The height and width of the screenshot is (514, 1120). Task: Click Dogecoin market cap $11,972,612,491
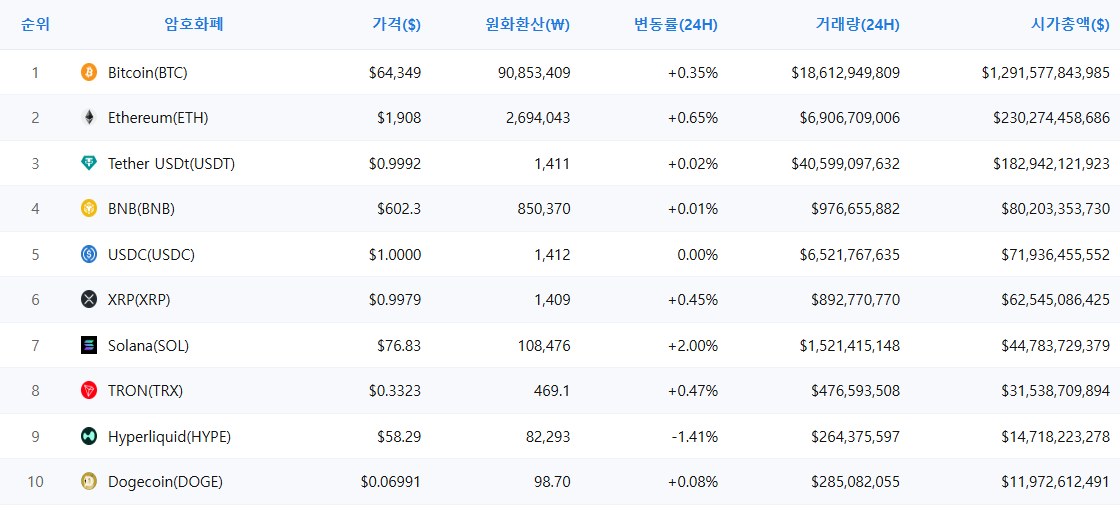click(x=1056, y=482)
